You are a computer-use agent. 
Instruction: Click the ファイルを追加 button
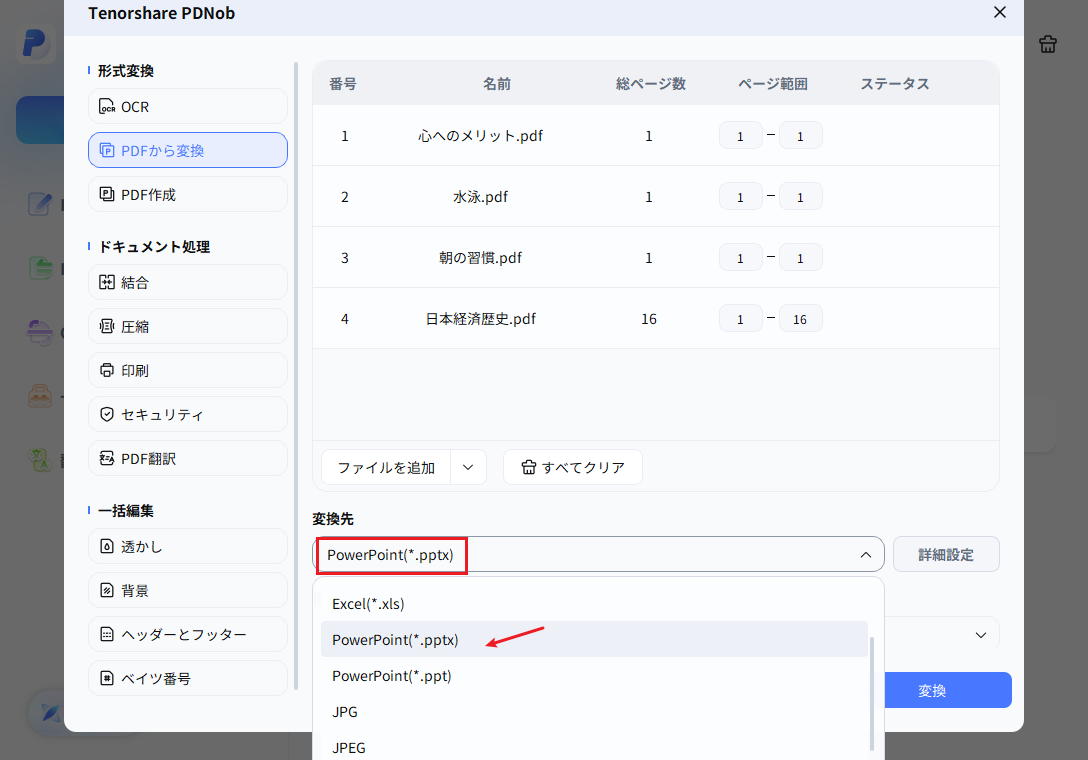(x=386, y=467)
